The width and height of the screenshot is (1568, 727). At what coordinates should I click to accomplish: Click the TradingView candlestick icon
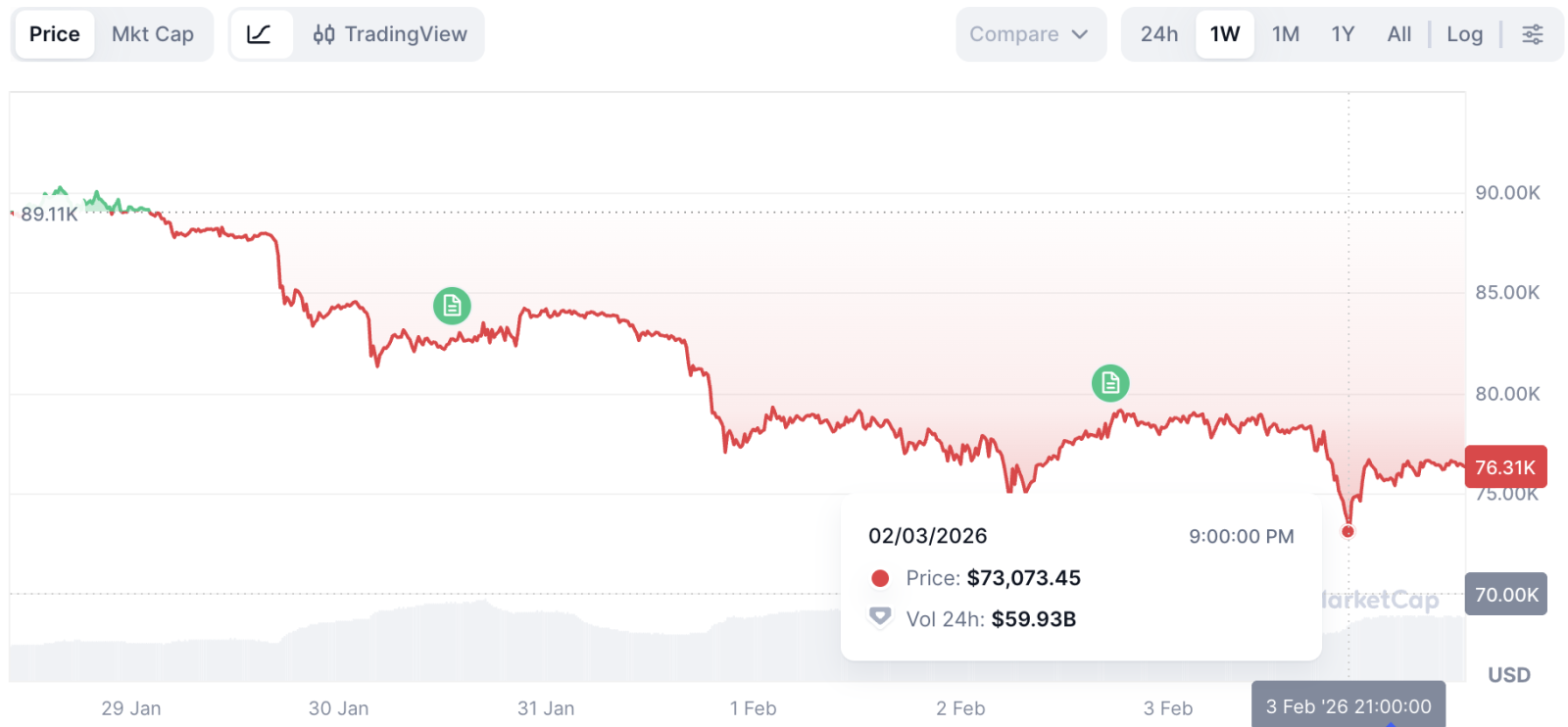point(323,34)
